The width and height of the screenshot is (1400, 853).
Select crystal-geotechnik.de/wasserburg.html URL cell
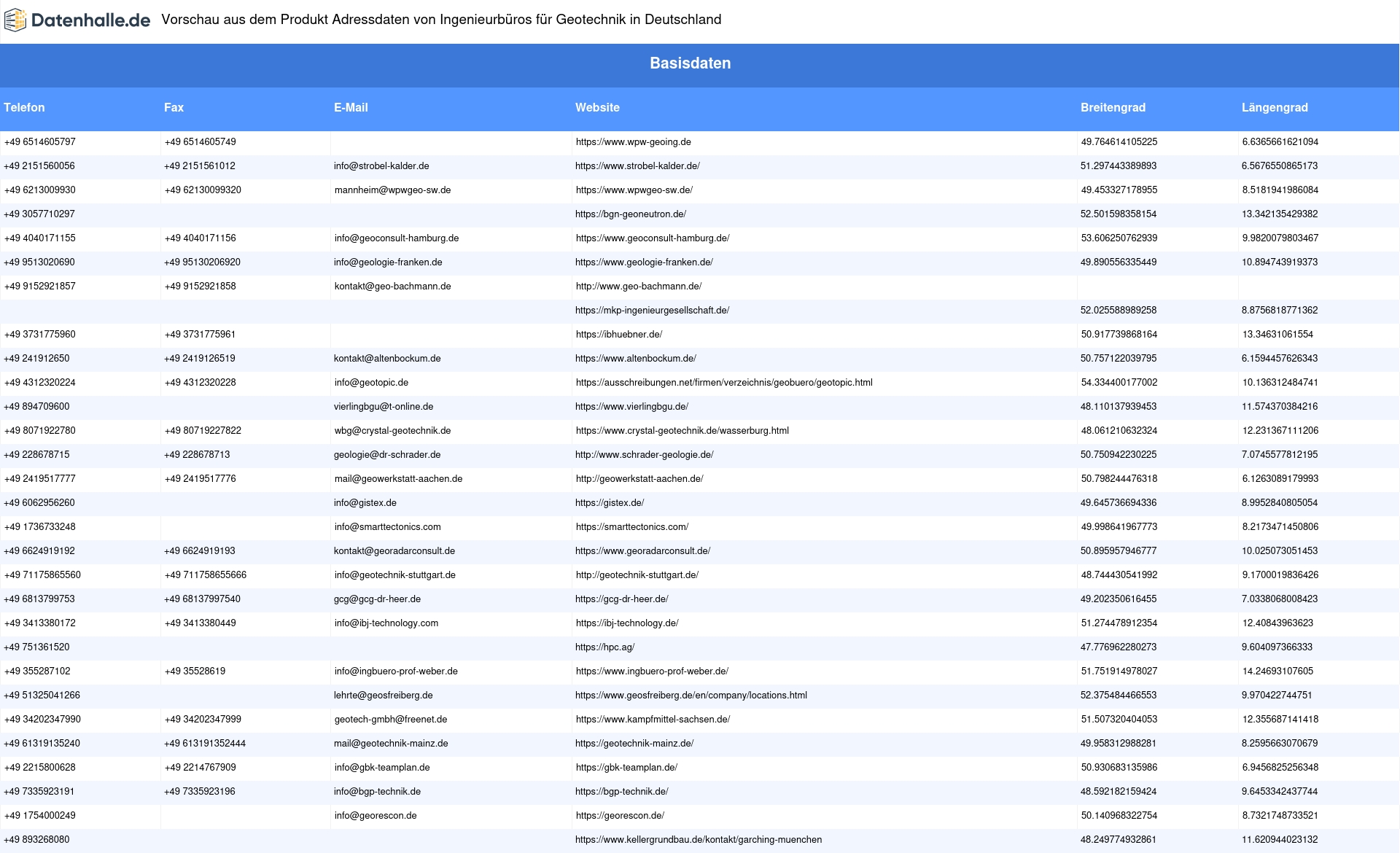pos(682,431)
